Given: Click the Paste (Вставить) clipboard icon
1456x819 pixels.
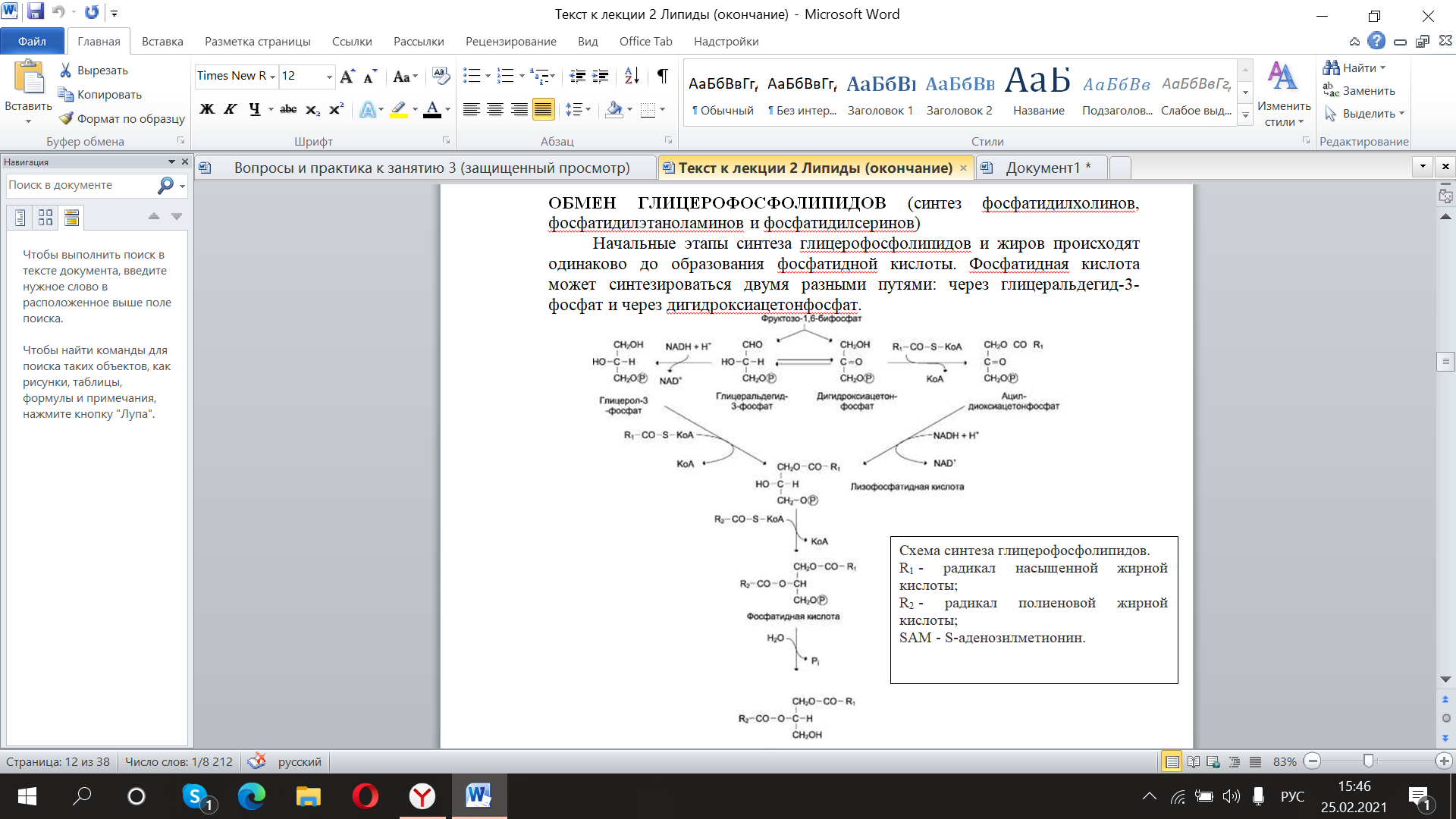Looking at the screenshot, I should pos(29,79).
